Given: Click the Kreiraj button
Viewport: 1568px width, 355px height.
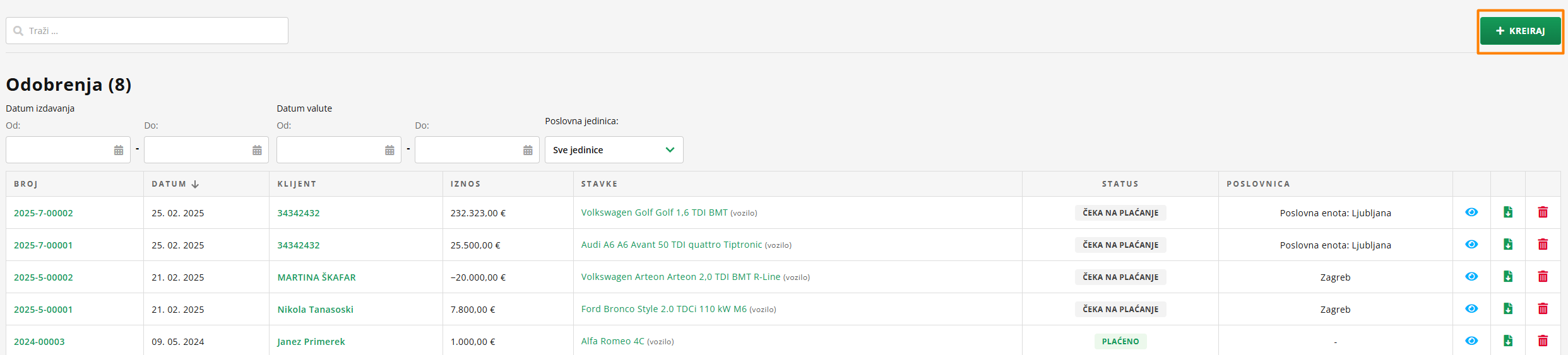Looking at the screenshot, I should click(x=1520, y=31).
